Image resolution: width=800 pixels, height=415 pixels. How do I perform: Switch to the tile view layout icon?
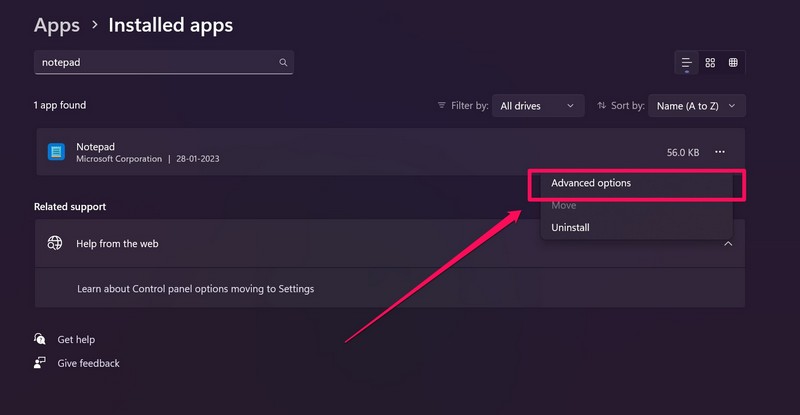(733, 62)
